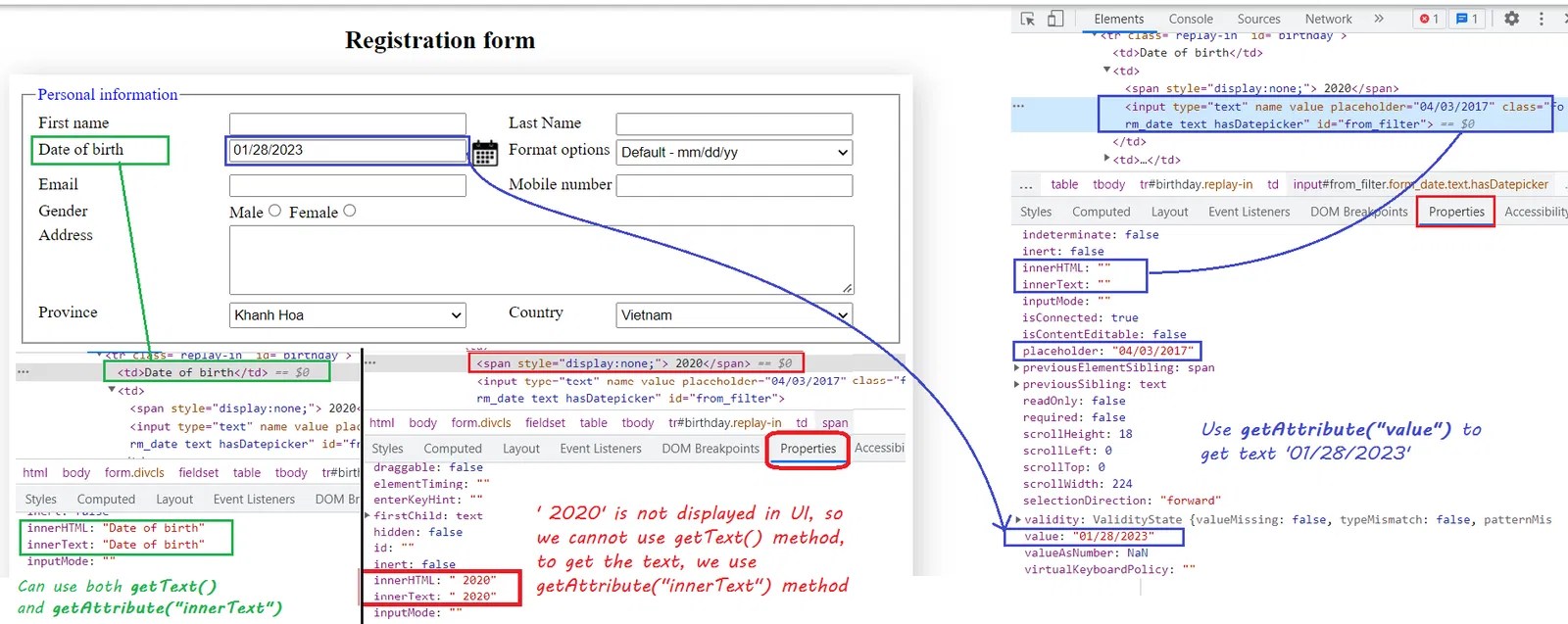The width and height of the screenshot is (1568, 624).
Task: Click the ellipsis beside highlighted span display:none node
Action: point(370,362)
